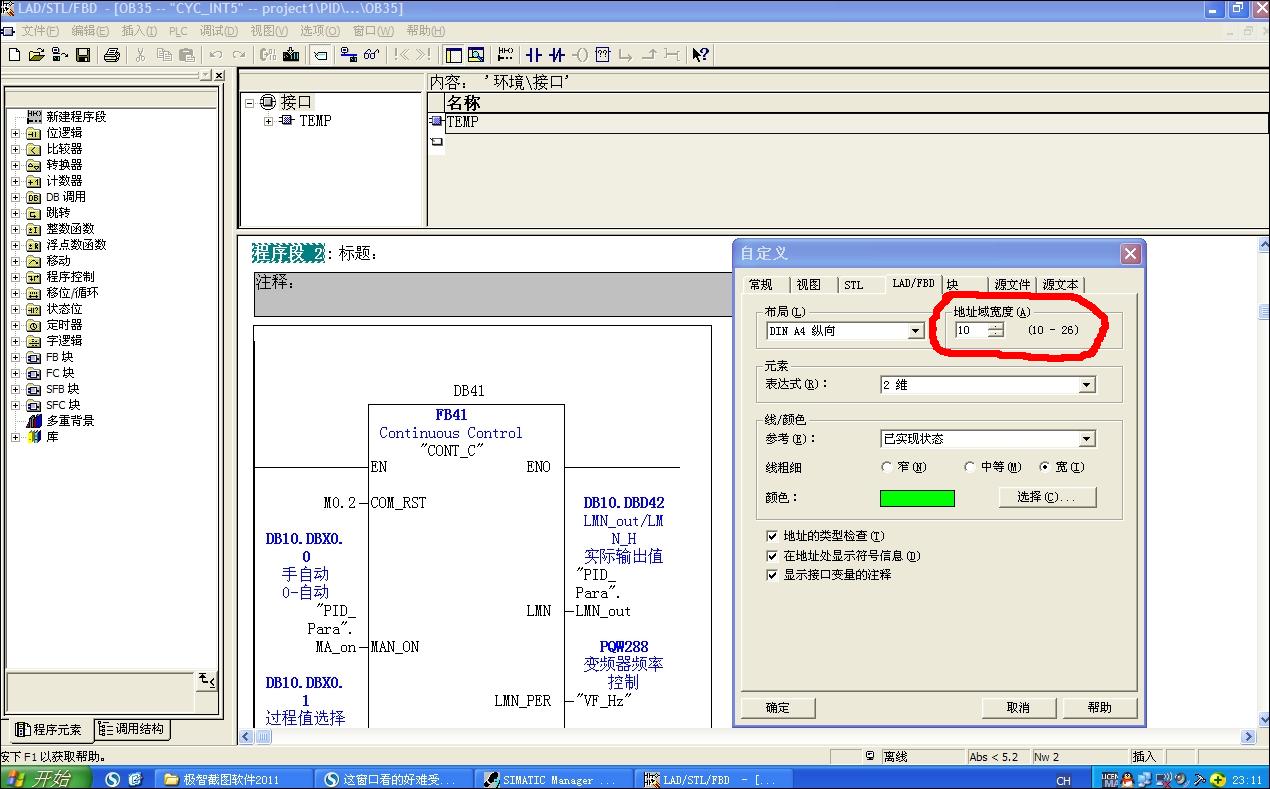Click the green color swatch
The width and height of the screenshot is (1270, 789).
pyautogui.click(x=917, y=498)
